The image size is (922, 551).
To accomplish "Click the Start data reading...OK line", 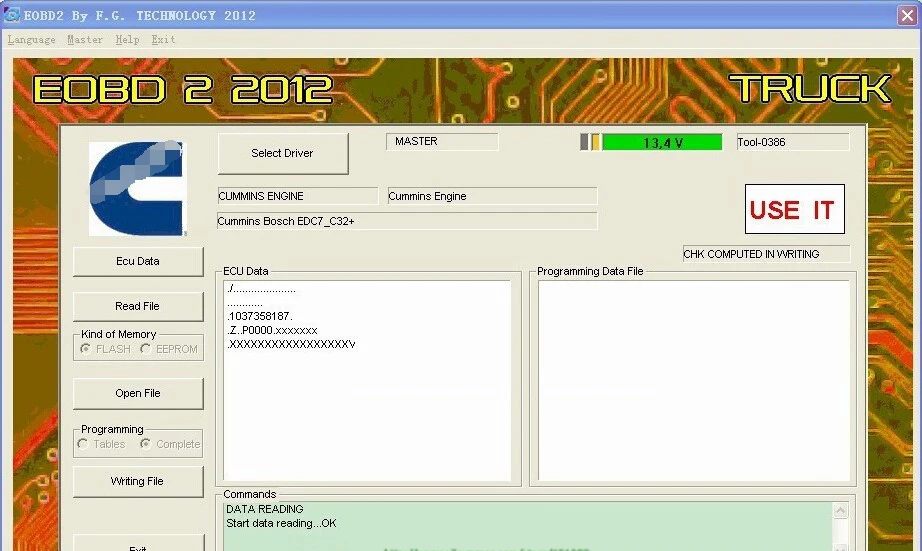I will point(281,523).
